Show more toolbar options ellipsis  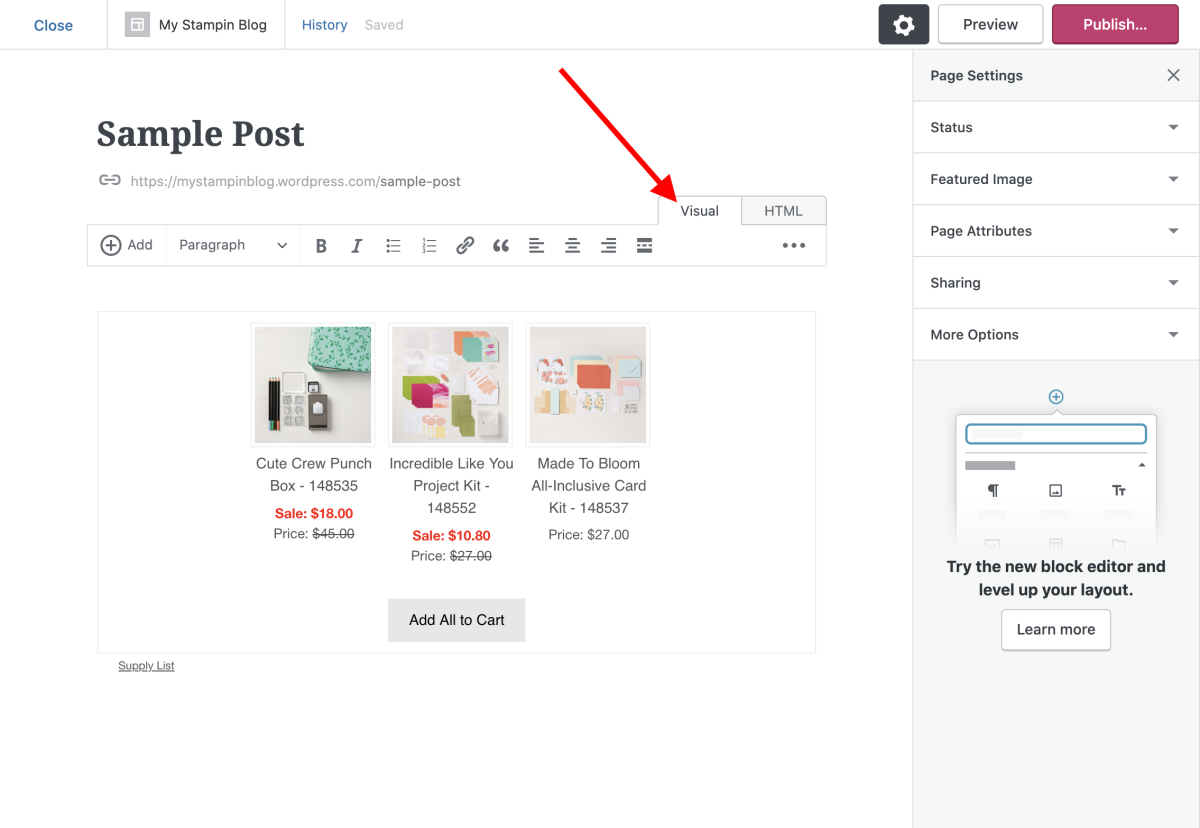tap(794, 246)
